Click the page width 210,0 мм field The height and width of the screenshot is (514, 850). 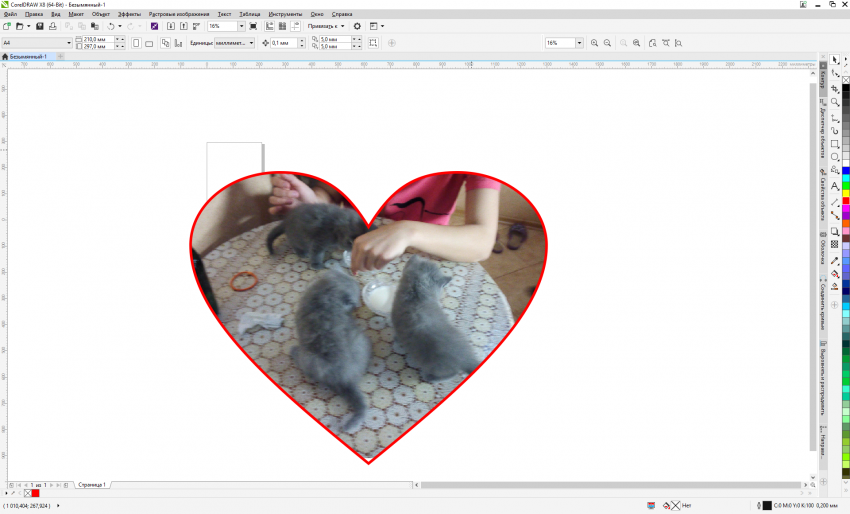(98, 40)
